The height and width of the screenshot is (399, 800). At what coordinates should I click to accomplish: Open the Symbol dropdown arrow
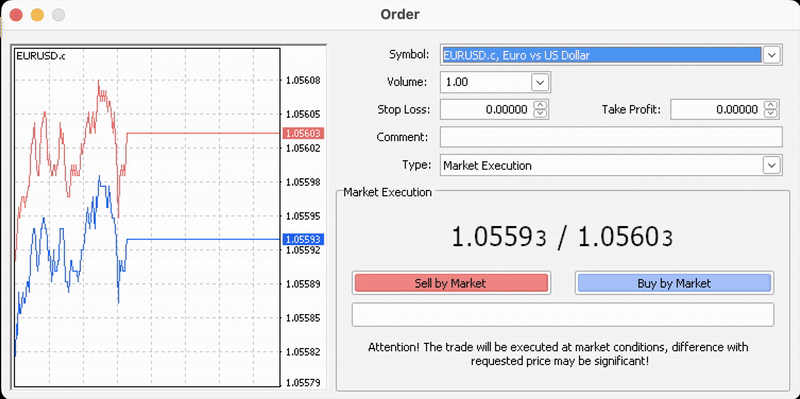(x=772, y=55)
